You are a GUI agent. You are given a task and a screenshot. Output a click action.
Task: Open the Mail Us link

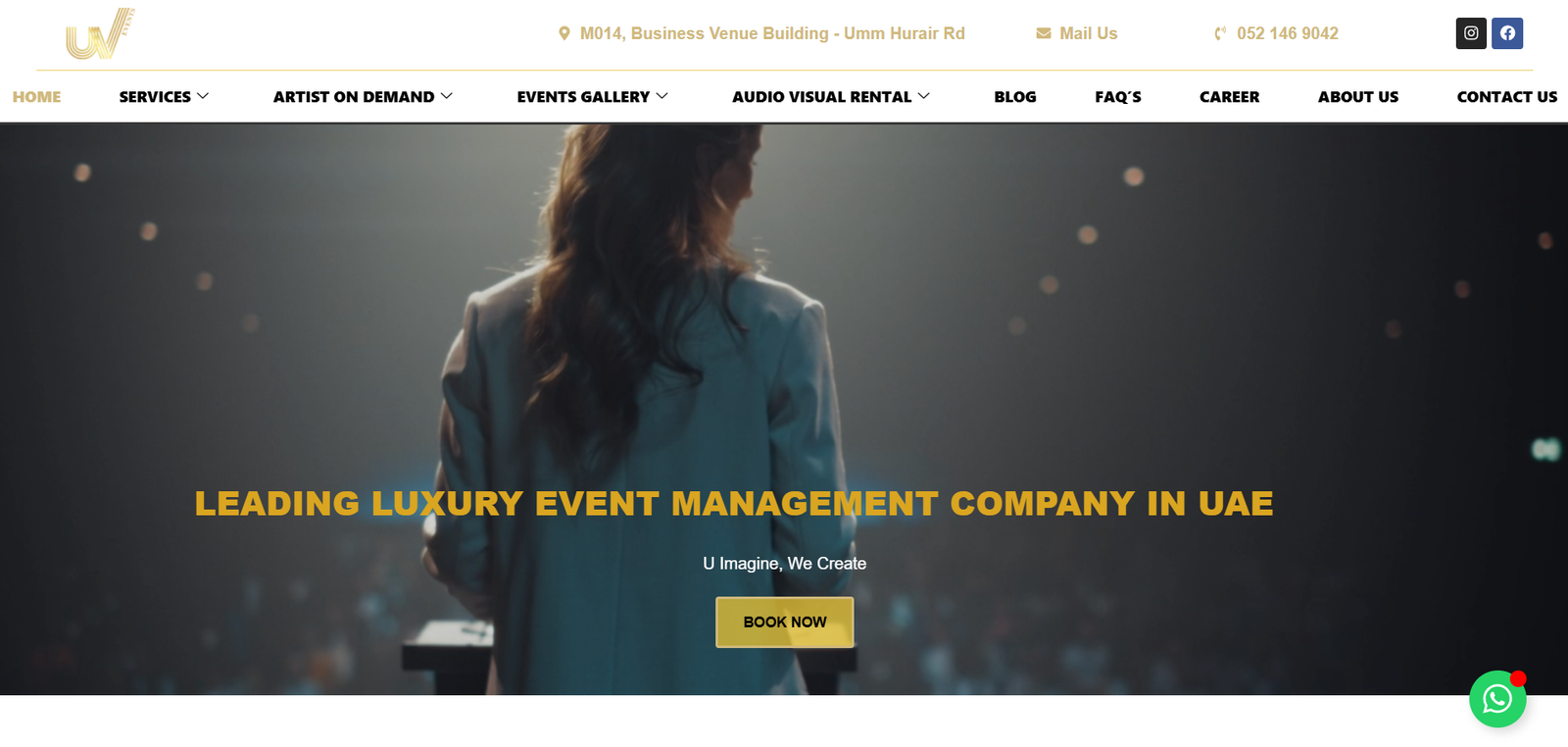[1089, 33]
